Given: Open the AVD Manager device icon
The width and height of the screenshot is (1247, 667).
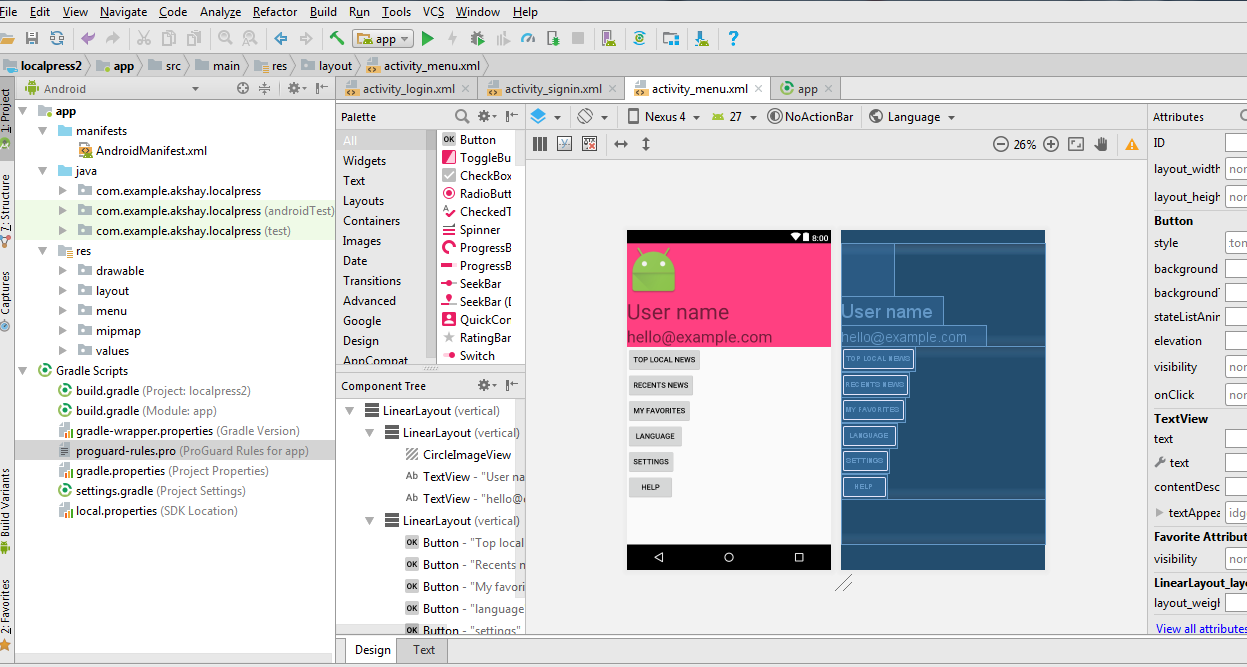Looking at the screenshot, I should (608, 39).
